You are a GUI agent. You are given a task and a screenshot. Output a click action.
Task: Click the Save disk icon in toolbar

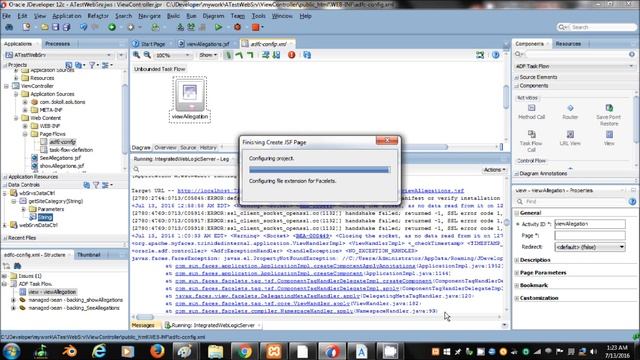(56, 27)
